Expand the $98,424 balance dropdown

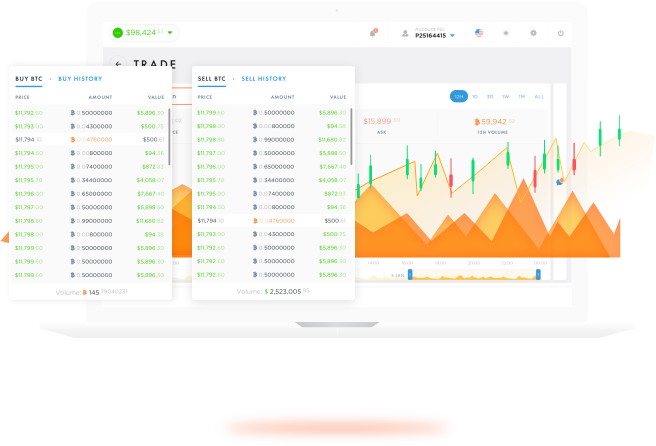[x=170, y=33]
